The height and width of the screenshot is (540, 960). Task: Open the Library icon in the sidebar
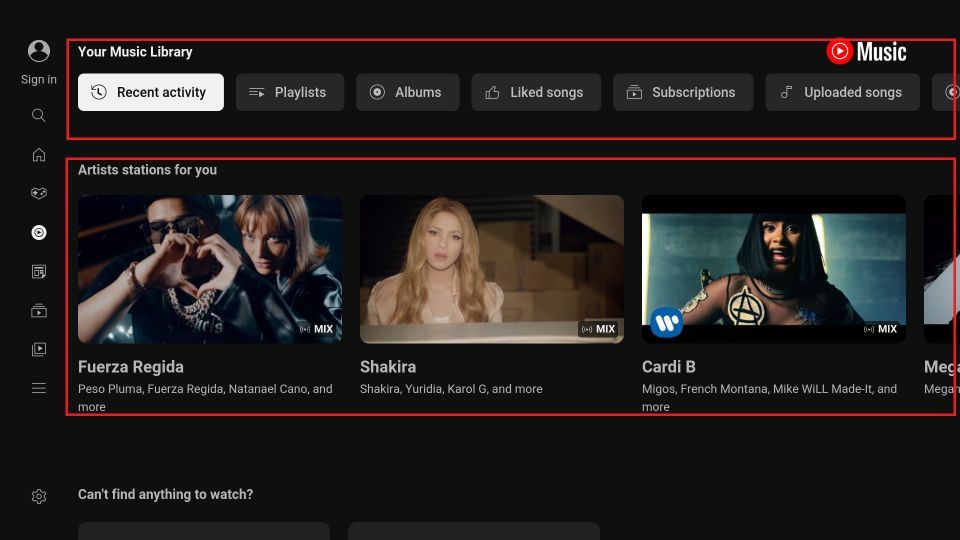[x=39, y=349]
